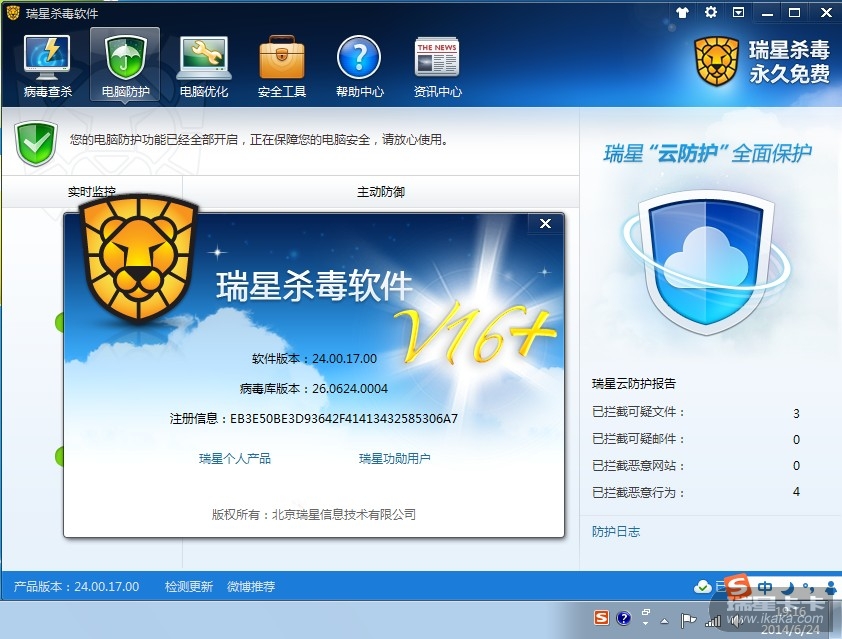The height and width of the screenshot is (639, 842).
Task: Click the skin (shirt) icon in title bar
Action: [x=683, y=12]
